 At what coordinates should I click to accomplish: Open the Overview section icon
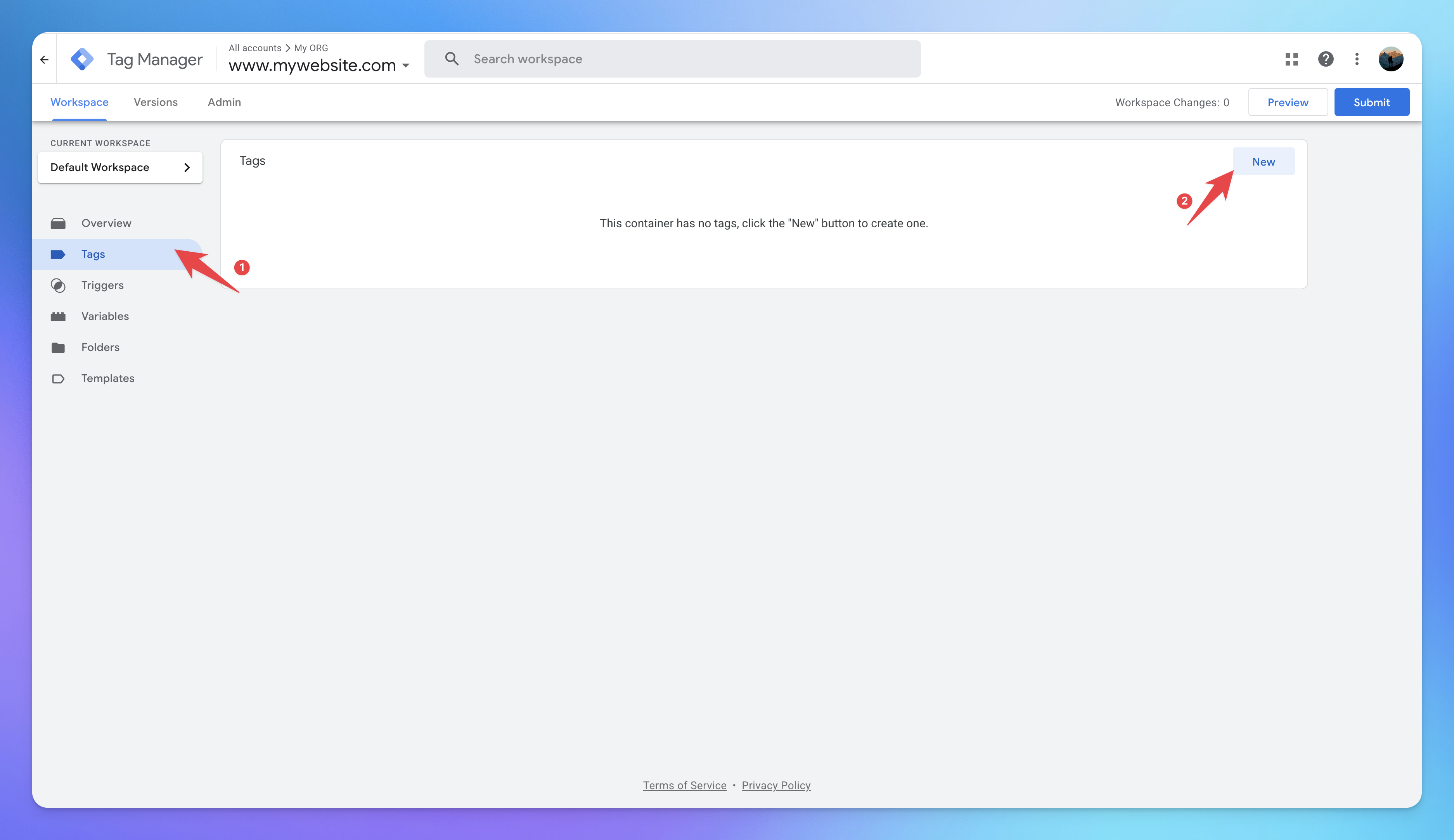pos(58,223)
